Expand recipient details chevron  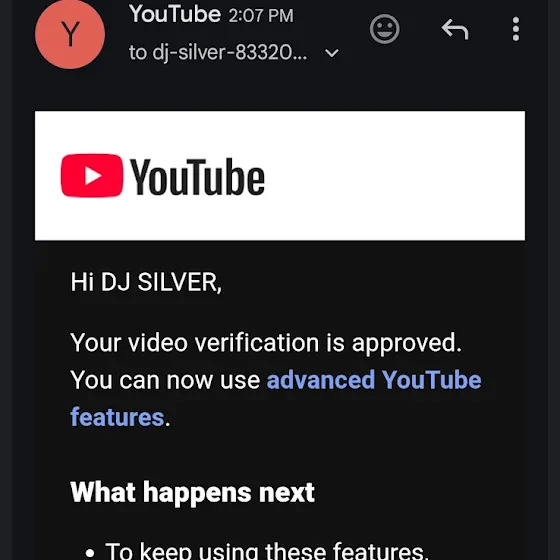(331, 53)
